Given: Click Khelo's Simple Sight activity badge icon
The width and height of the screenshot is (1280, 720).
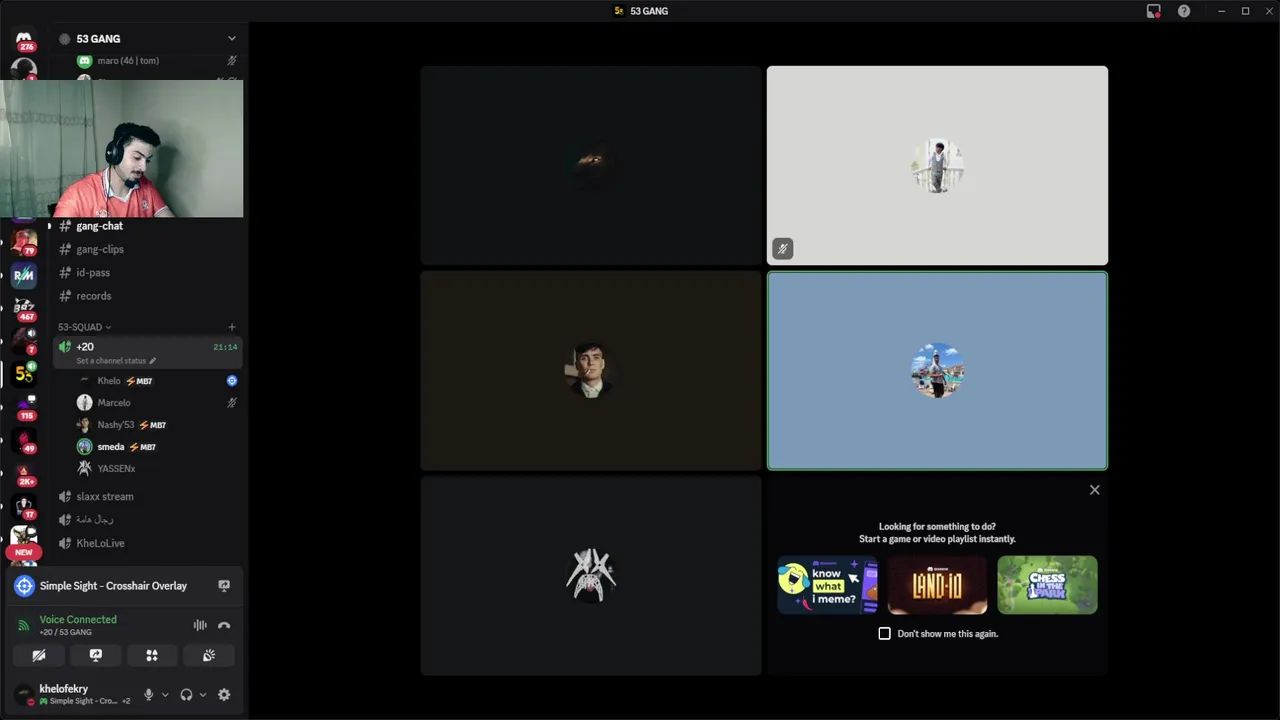Looking at the screenshot, I should [x=232, y=381].
